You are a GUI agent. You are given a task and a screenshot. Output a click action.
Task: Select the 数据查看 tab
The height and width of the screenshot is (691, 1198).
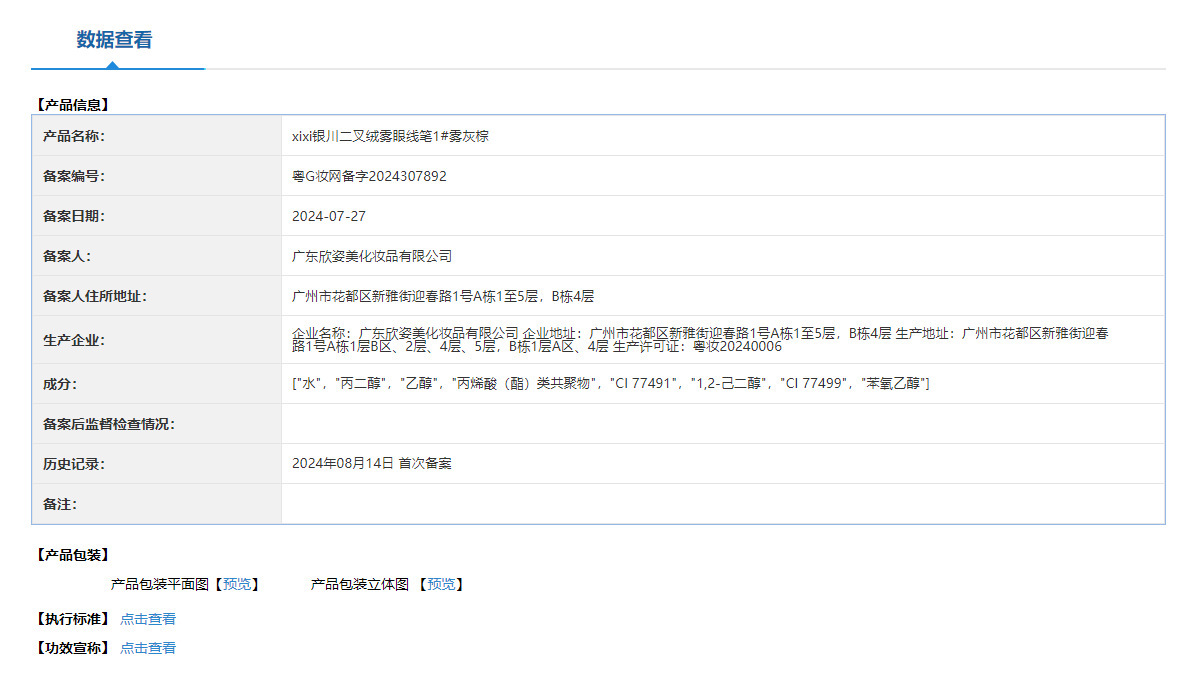[x=115, y=40]
